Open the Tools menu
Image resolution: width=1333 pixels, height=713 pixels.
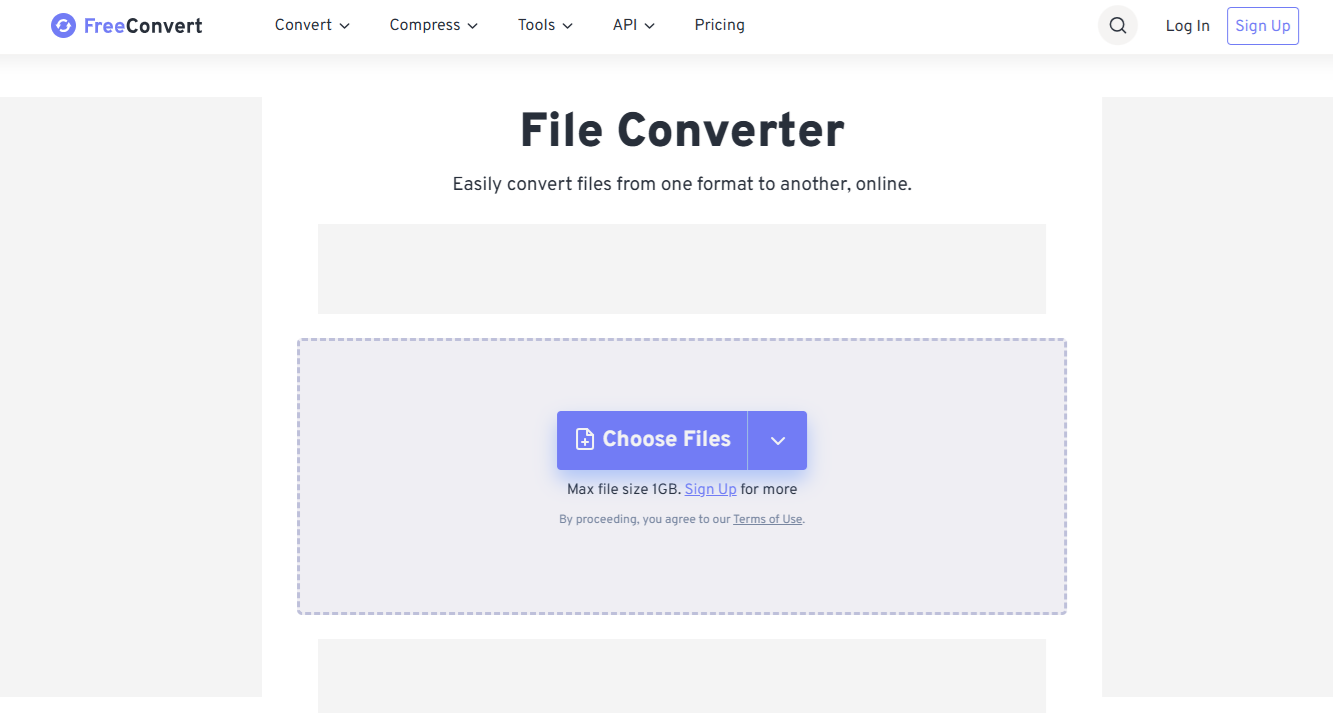coord(536,25)
